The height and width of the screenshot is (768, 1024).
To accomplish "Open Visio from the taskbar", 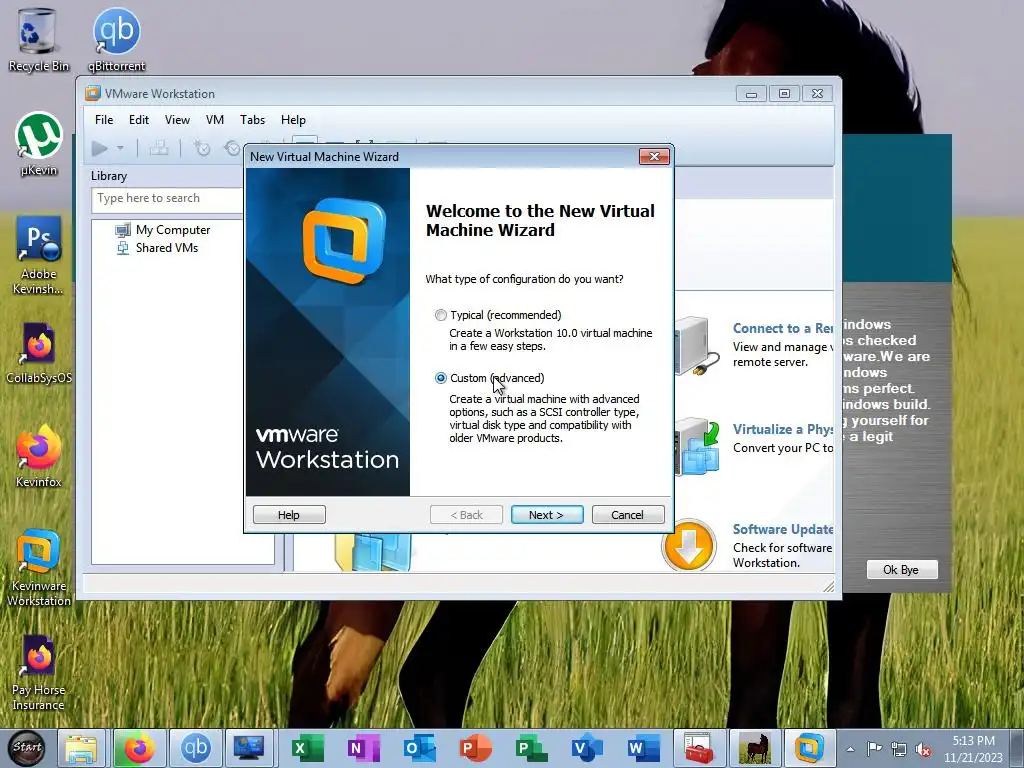I will coord(587,748).
